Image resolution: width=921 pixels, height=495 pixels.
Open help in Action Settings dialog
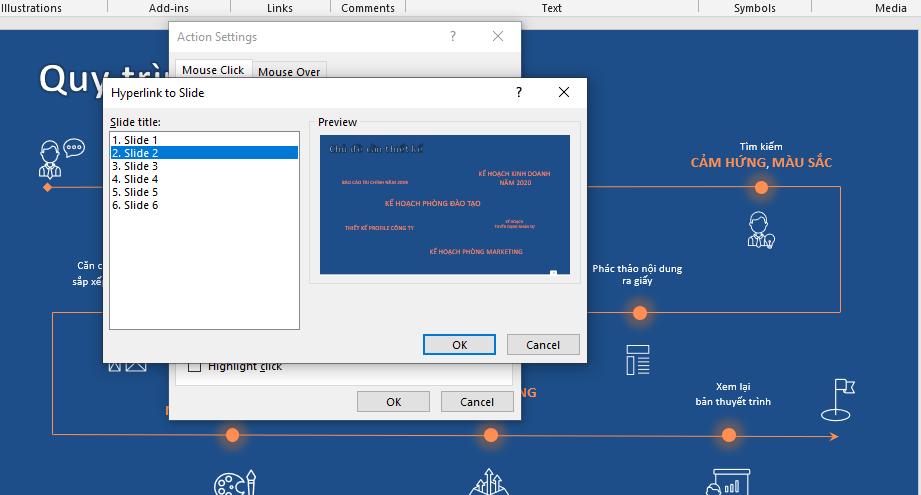453,36
